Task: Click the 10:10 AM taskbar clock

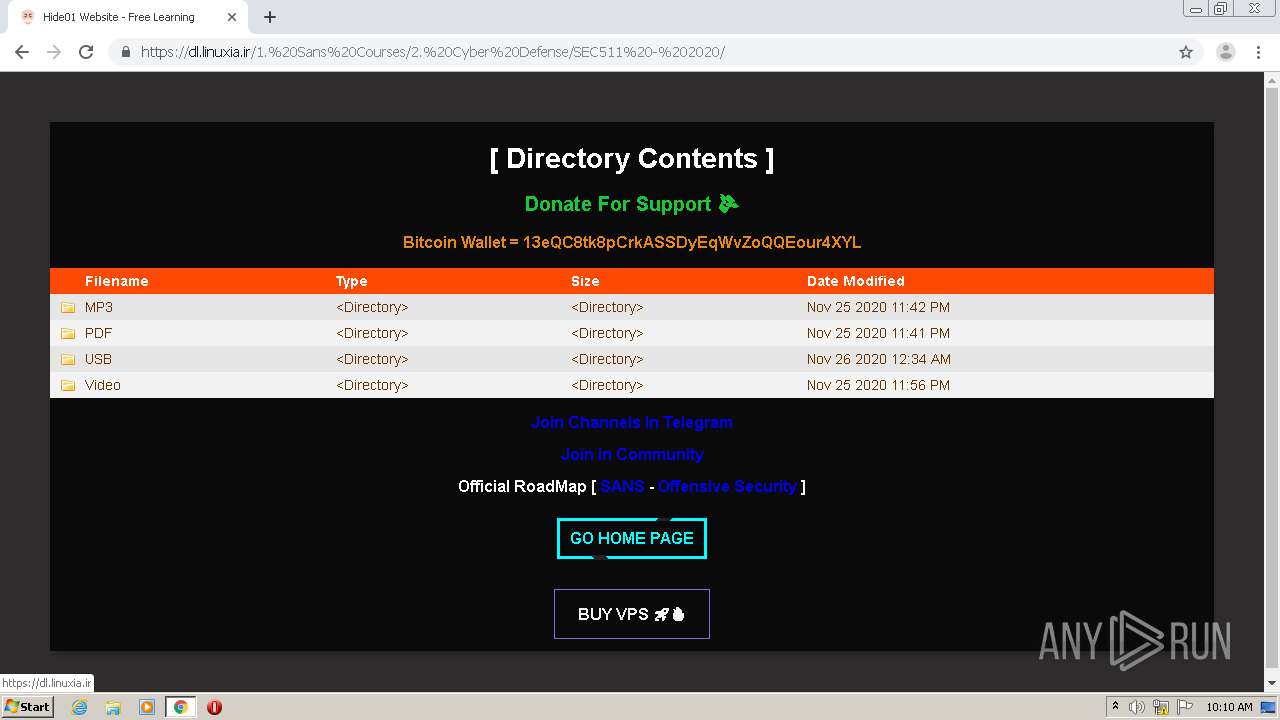Action: click(1229, 707)
